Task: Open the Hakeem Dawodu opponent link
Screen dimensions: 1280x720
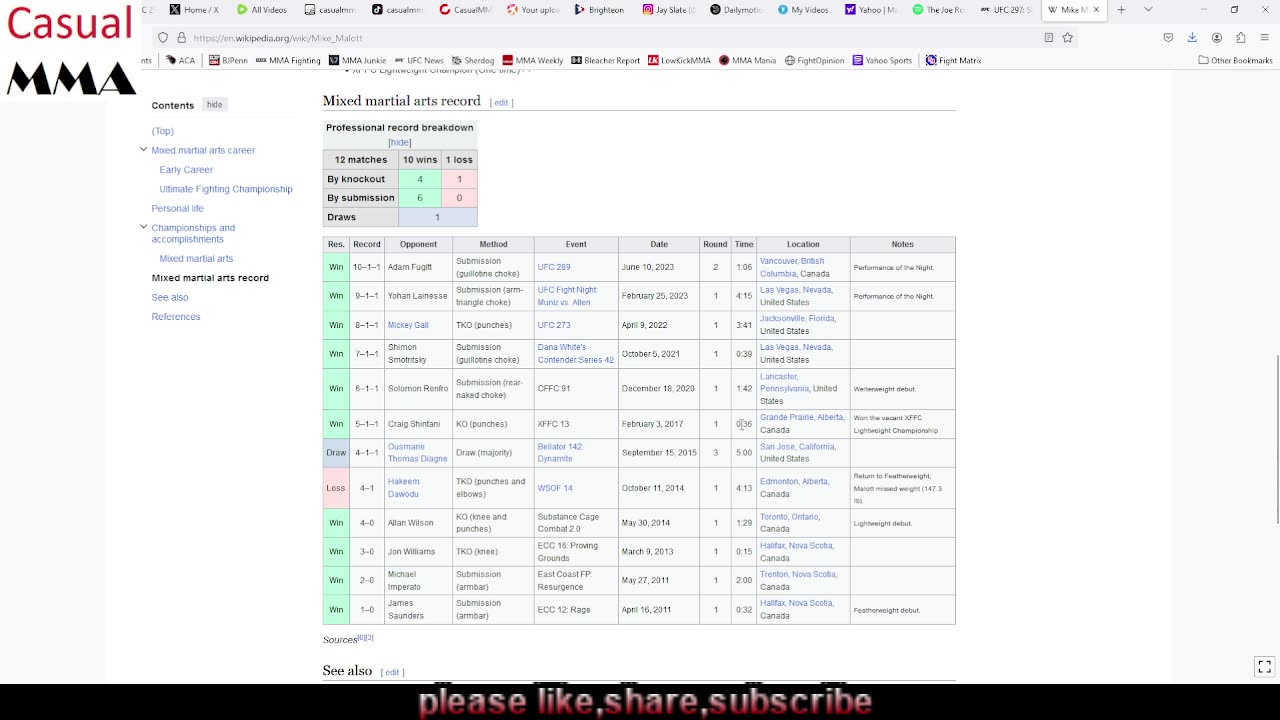Action: coord(404,488)
